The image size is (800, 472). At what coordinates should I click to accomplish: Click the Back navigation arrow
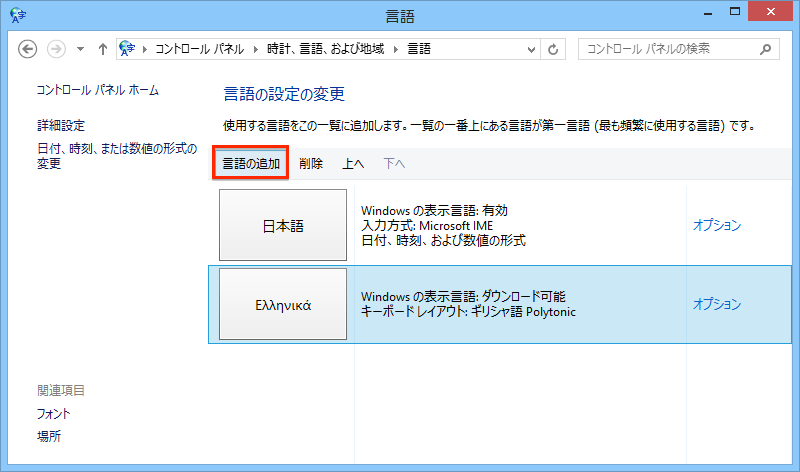(27, 49)
